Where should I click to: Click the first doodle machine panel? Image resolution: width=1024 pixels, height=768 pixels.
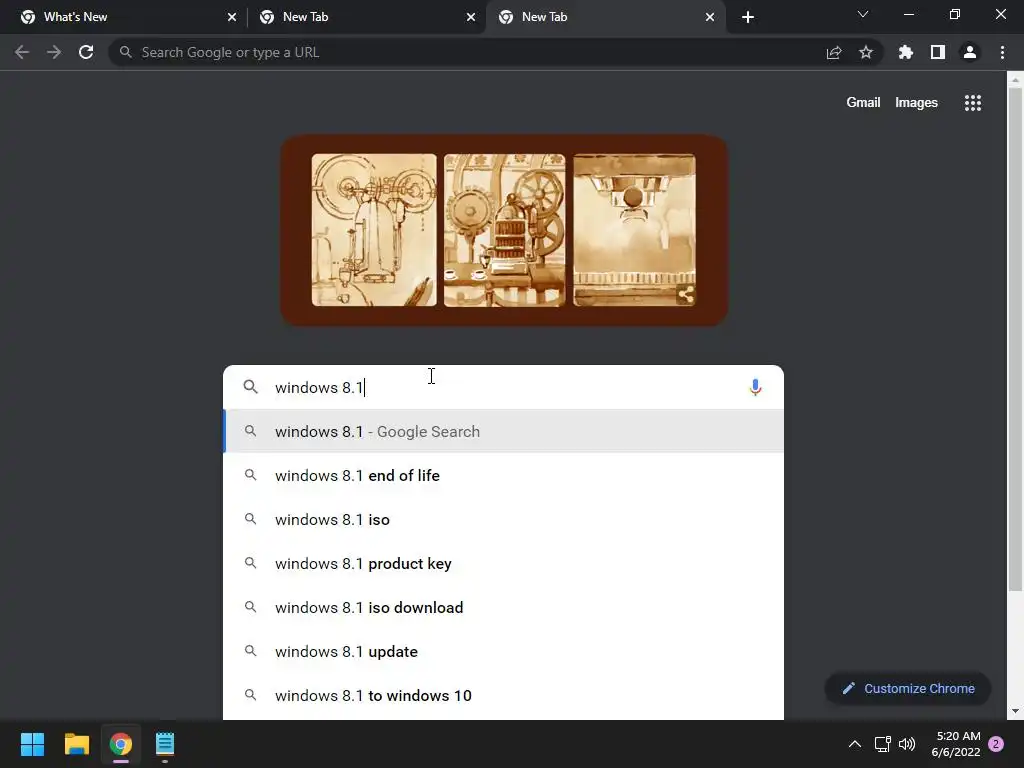pyautogui.click(x=374, y=230)
